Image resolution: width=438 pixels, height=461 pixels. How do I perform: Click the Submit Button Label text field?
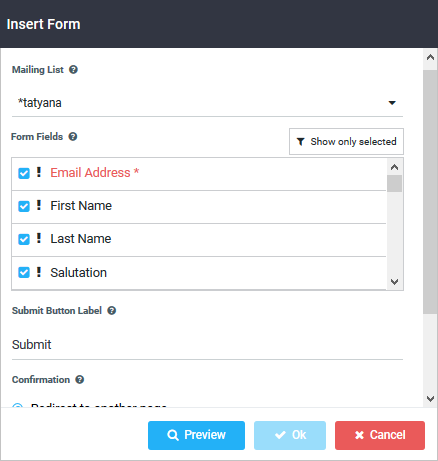[207, 345]
